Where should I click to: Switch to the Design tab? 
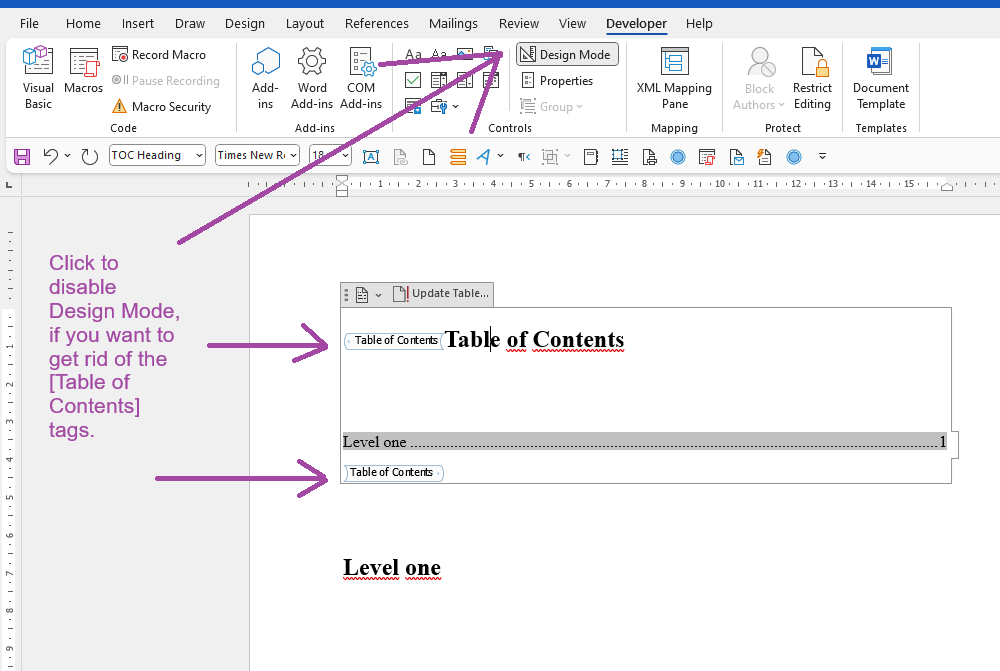[245, 24]
